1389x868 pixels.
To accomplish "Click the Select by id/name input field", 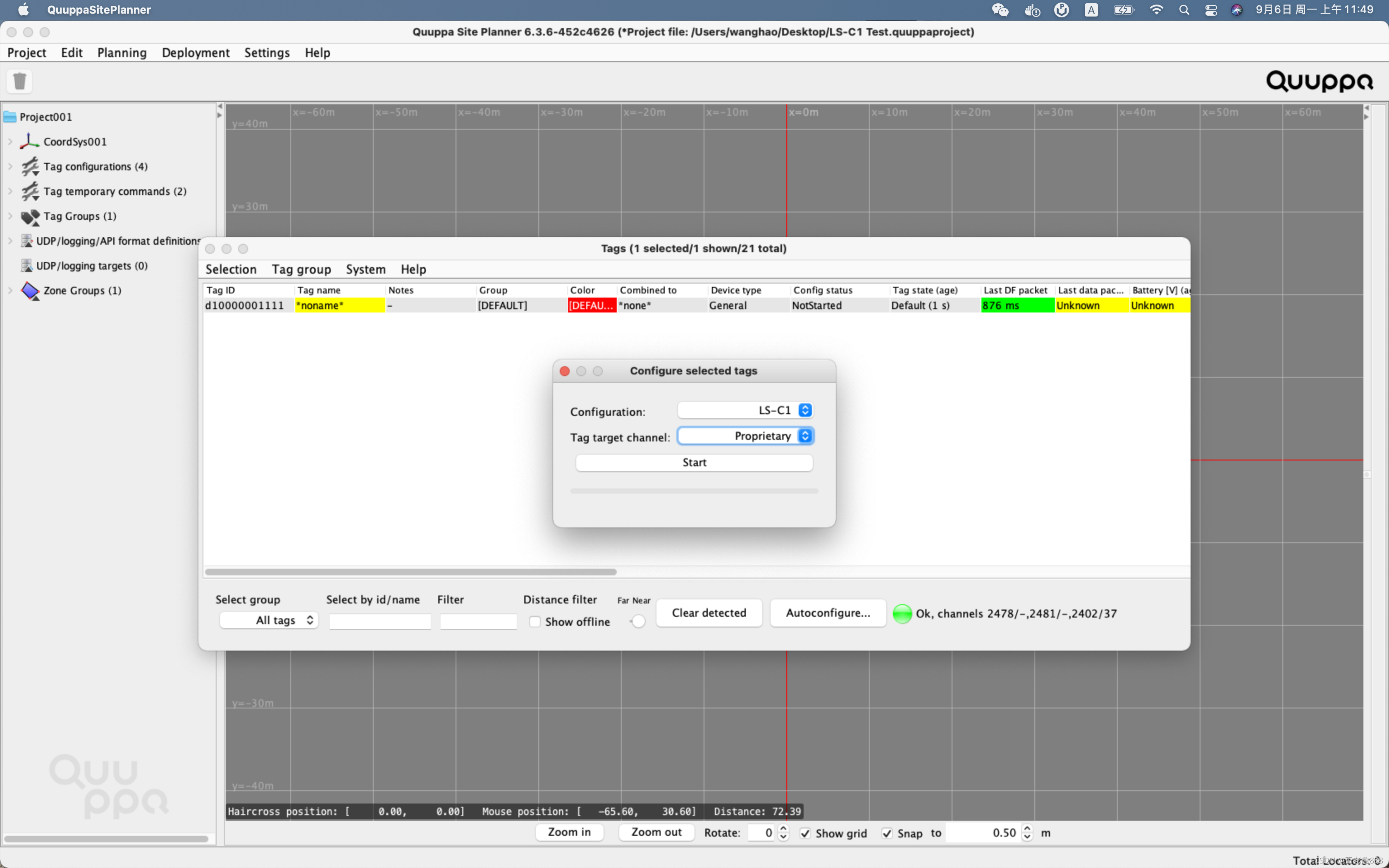I will [380, 621].
